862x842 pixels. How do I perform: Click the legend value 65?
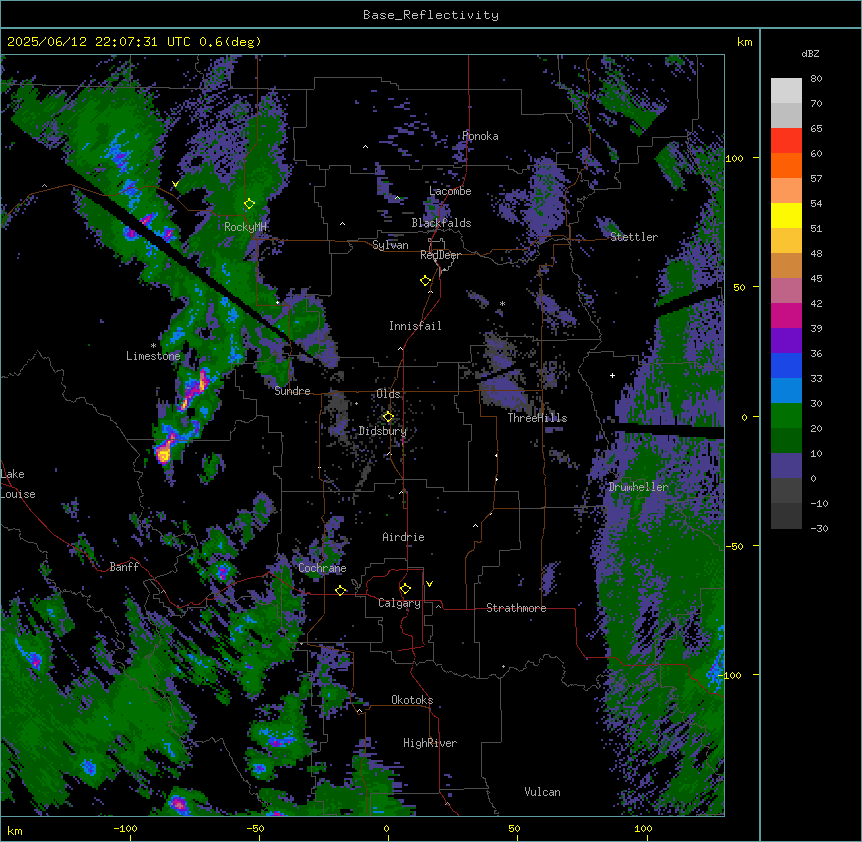click(x=816, y=129)
